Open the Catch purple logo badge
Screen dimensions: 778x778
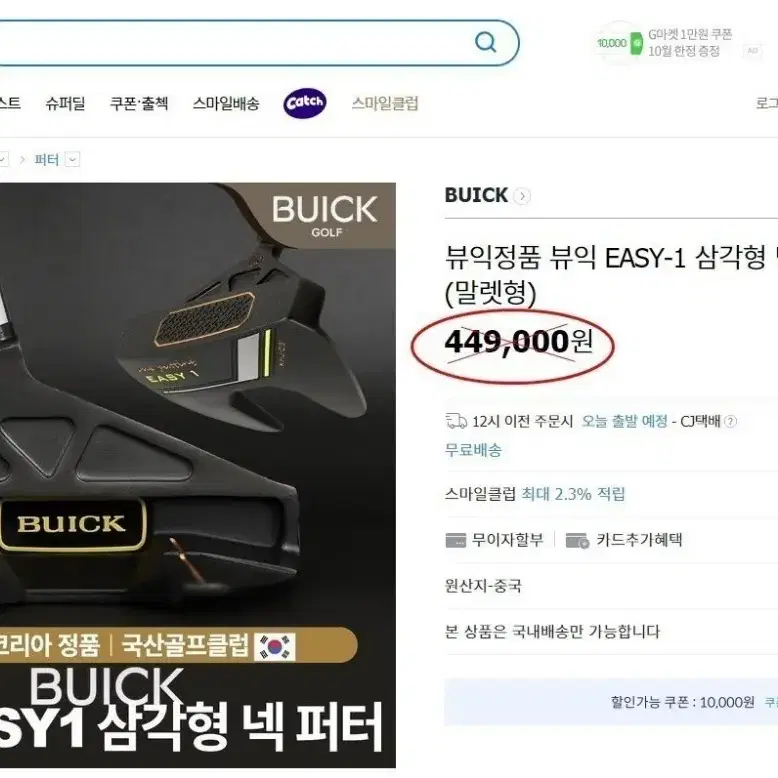[305, 103]
